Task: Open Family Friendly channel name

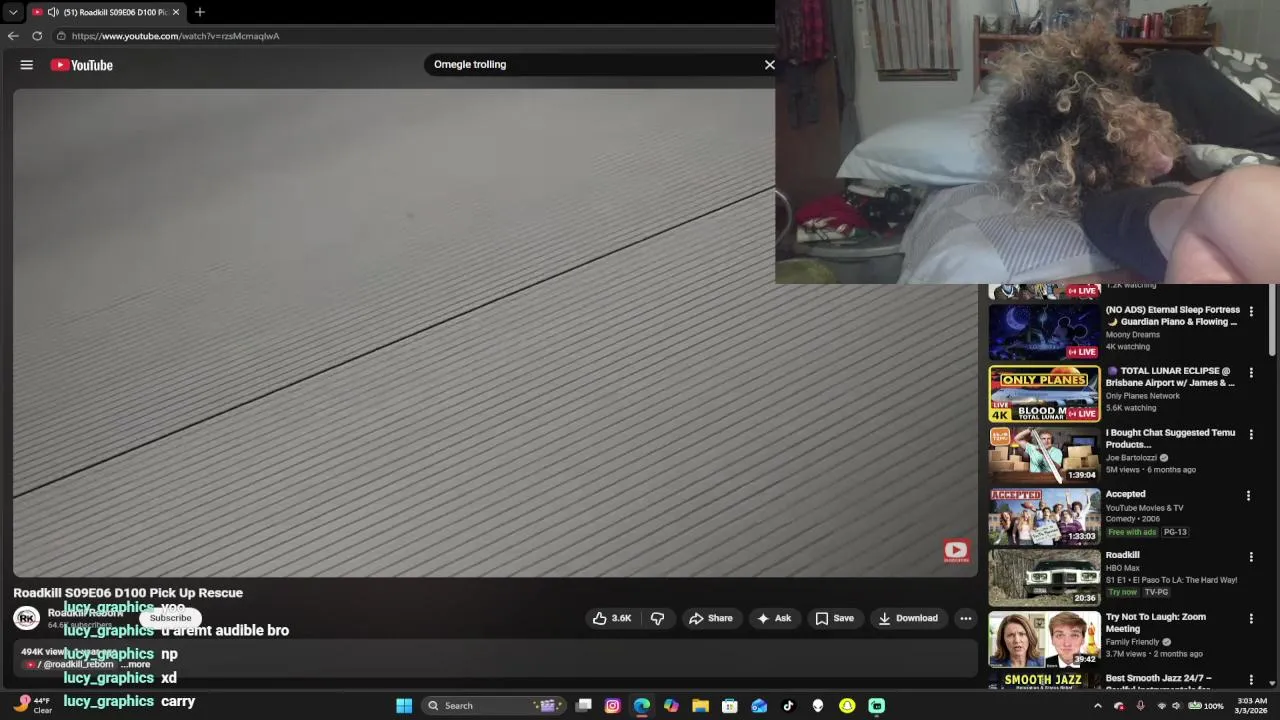Action: coord(1132,642)
